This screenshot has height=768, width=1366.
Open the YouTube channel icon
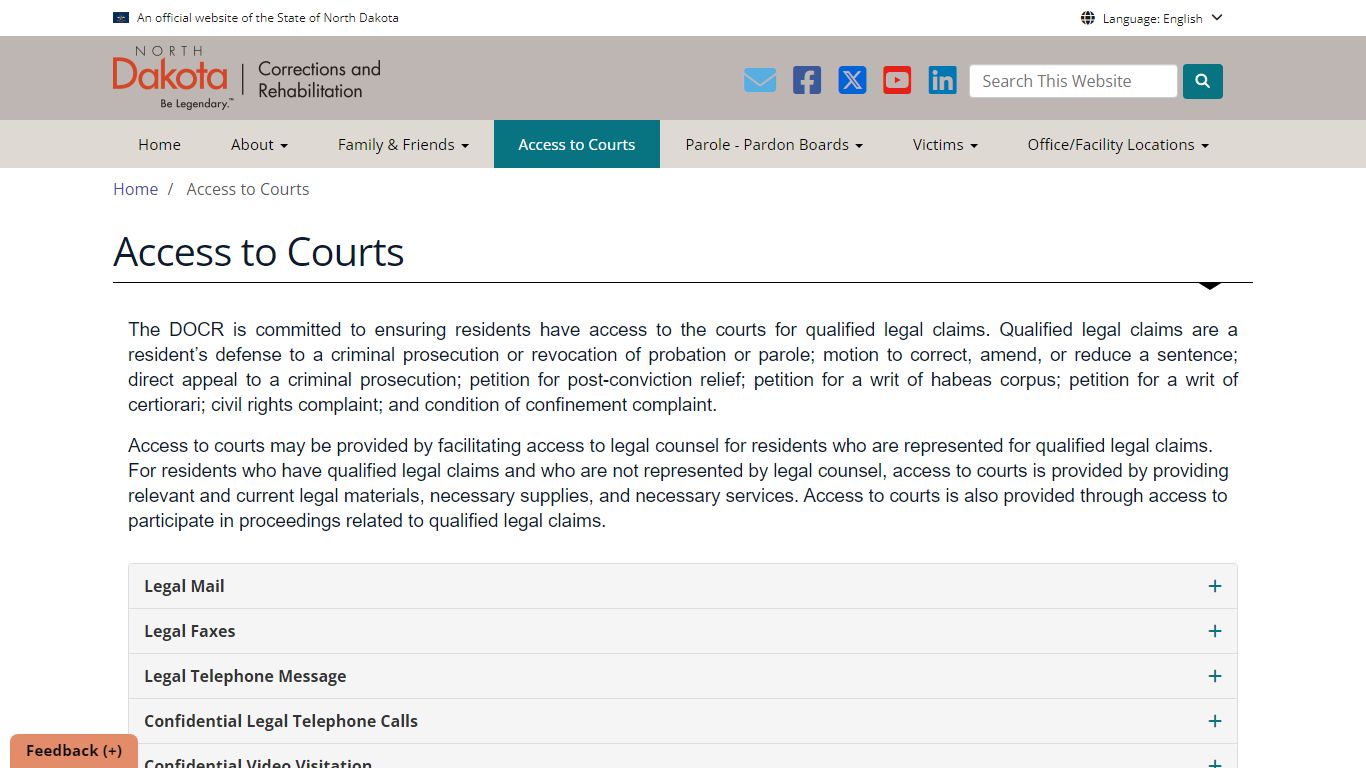pyautogui.click(x=897, y=81)
